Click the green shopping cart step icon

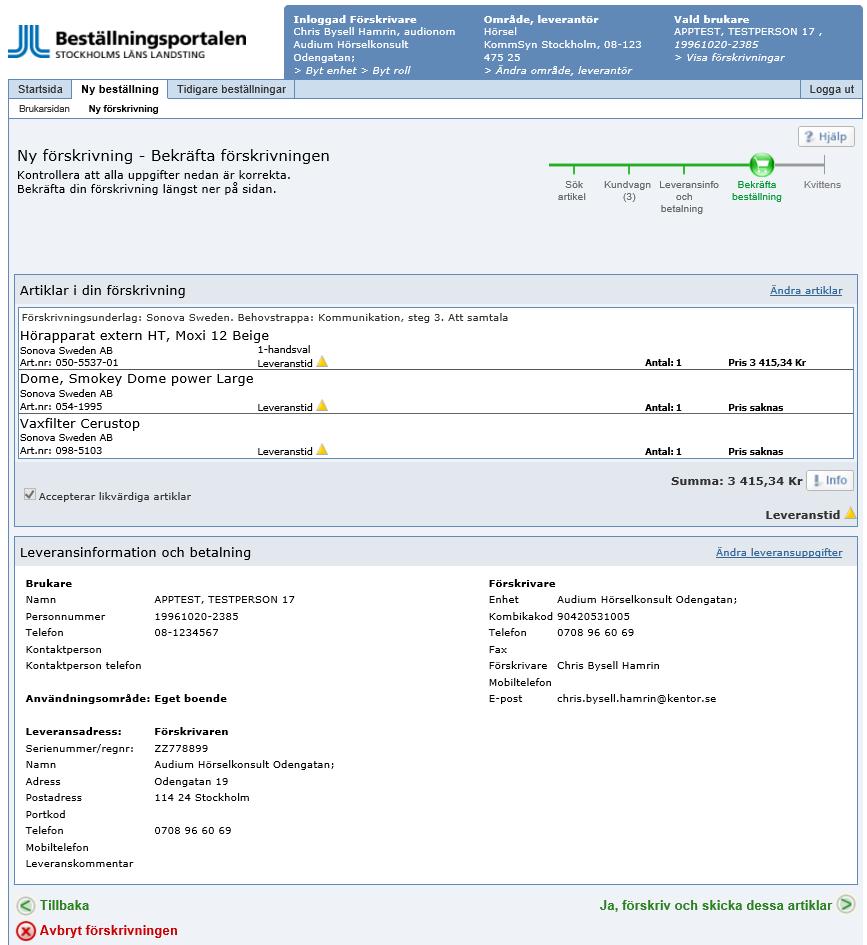(x=762, y=165)
